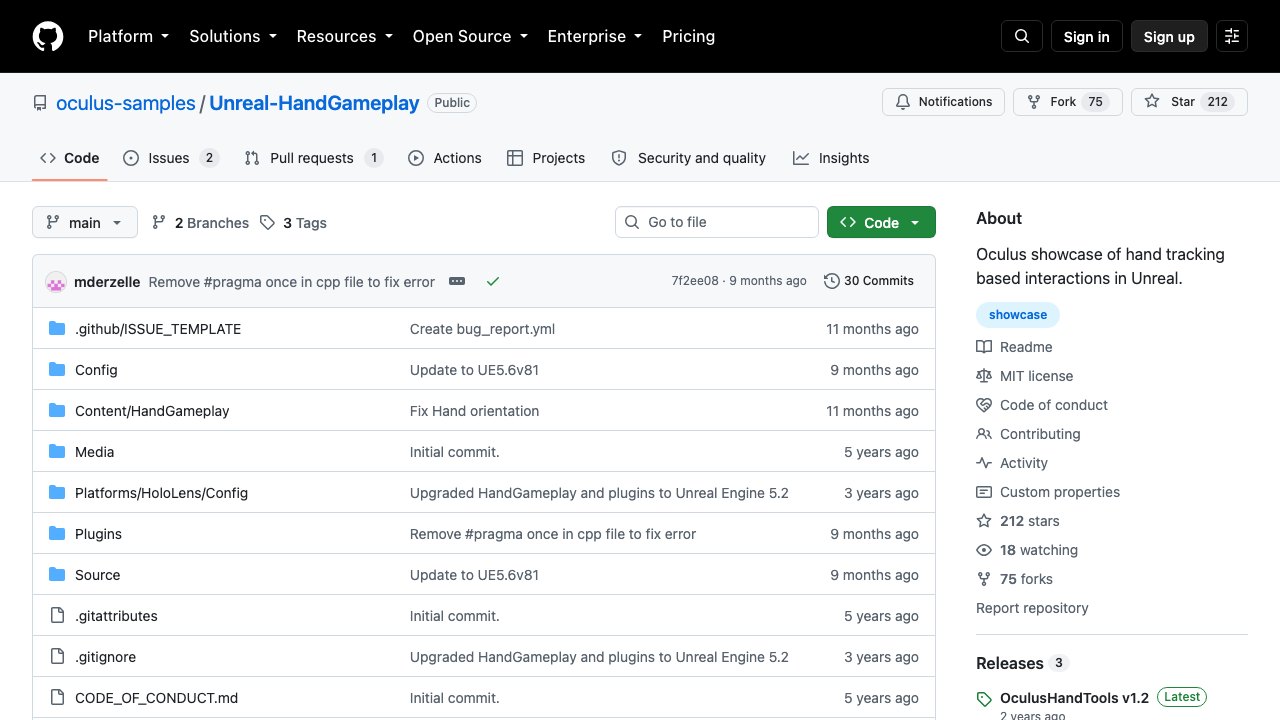Click the Activity pulse icon
This screenshot has height=720, width=1280.
(984, 463)
